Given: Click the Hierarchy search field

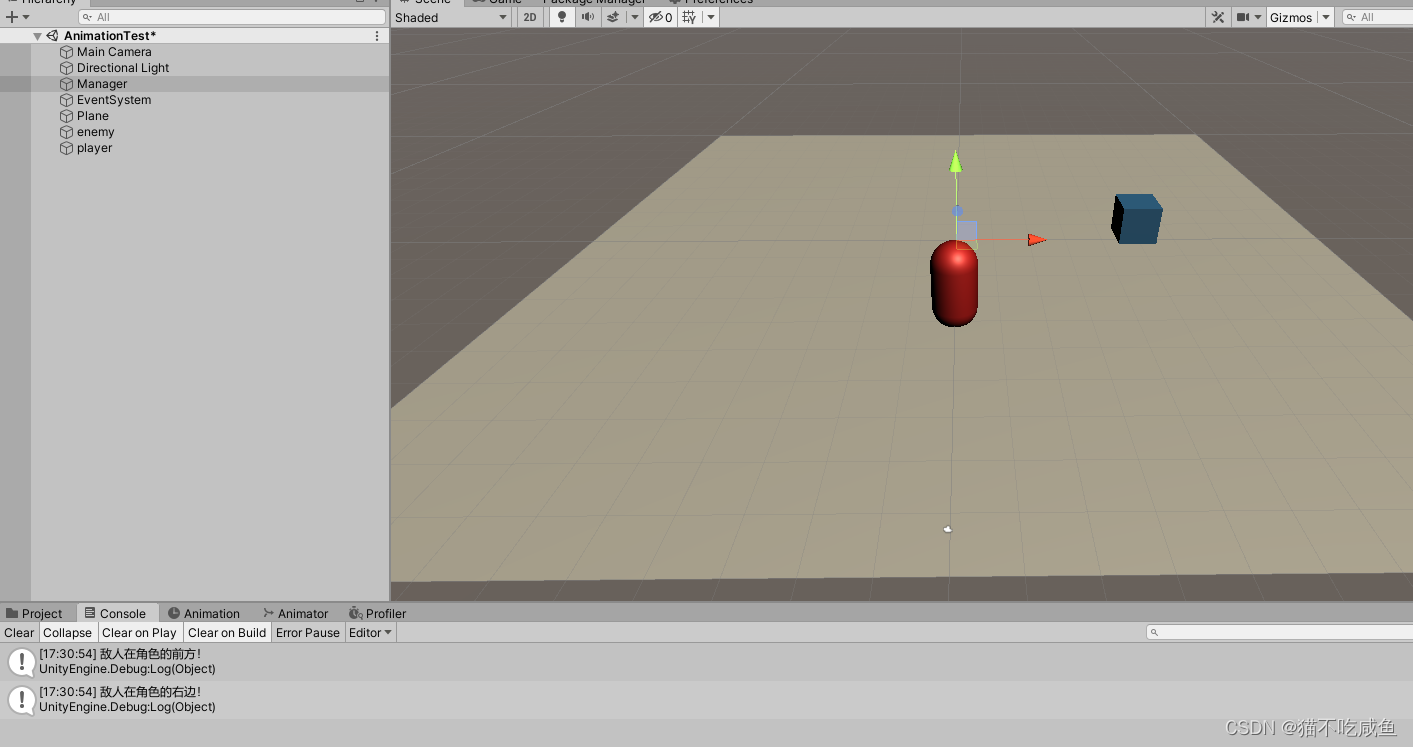Looking at the screenshot, I should click(232, 17).
